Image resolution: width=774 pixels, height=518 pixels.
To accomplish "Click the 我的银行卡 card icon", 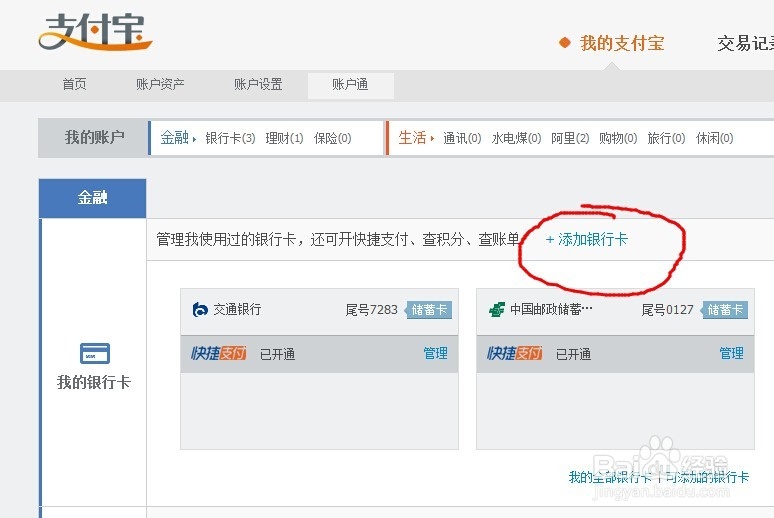I will pos(95,353).
